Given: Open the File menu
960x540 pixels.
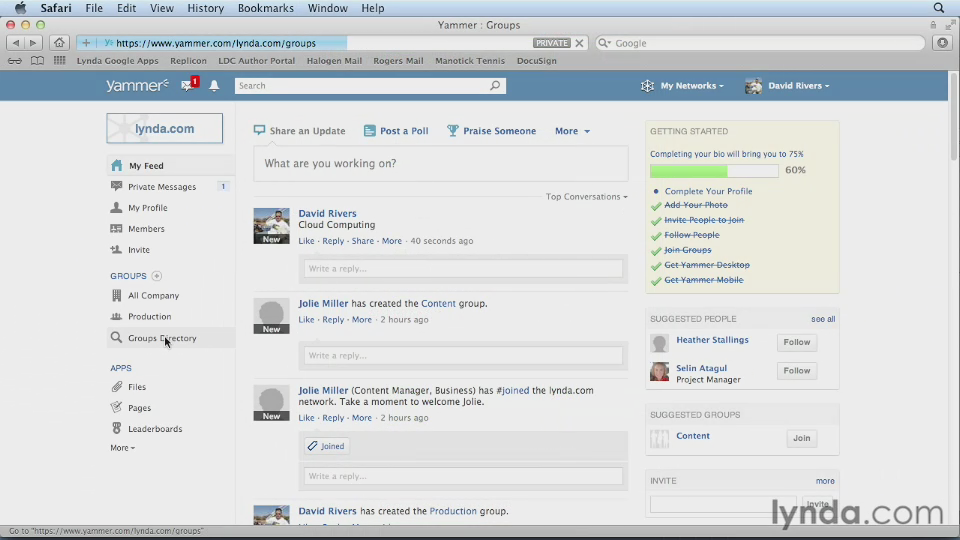Looking at the screenshot, I should [x=94, y=8].
